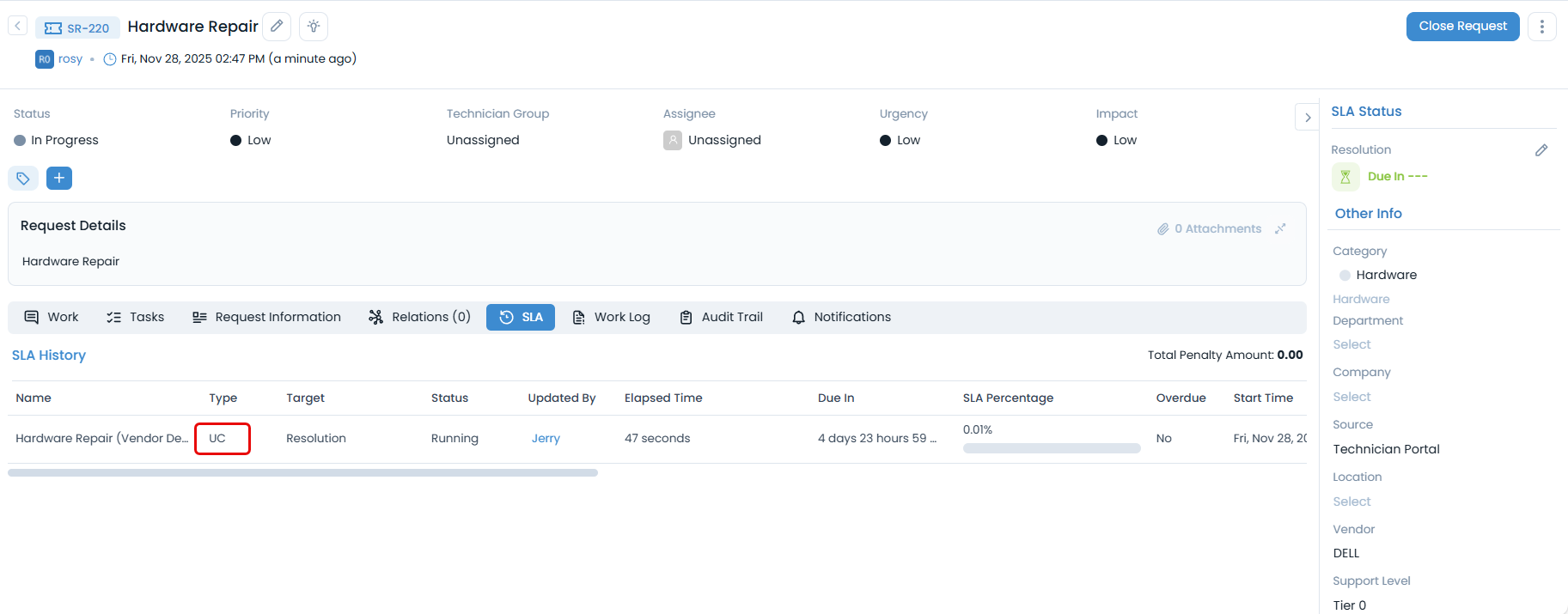
Task: Open the three-dot more options menu
Action: point(1541,27)
